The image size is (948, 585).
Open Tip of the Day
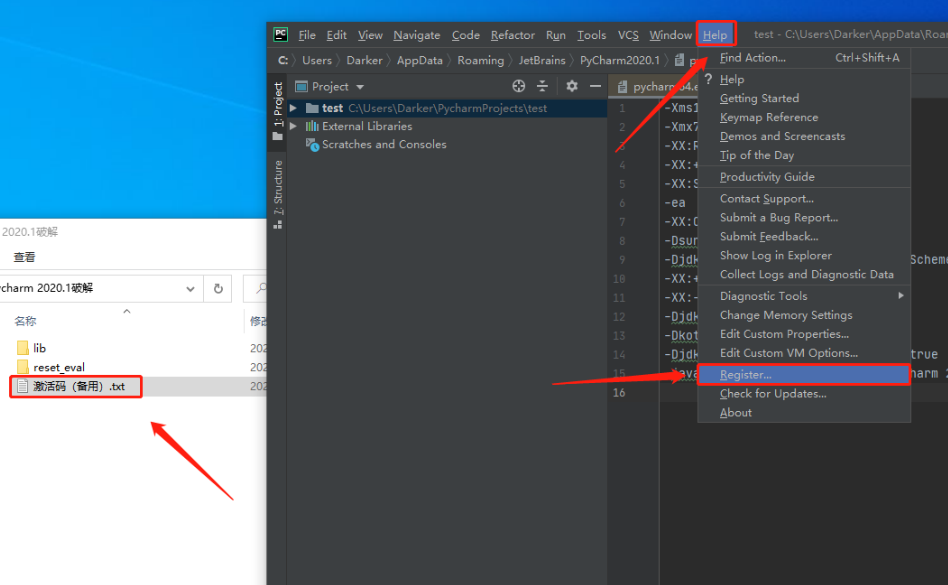coord(804,155)
